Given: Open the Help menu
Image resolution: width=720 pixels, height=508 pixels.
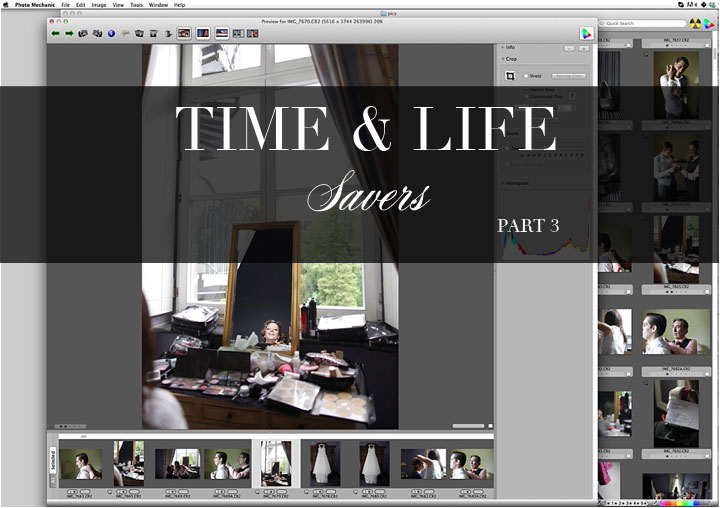Looking at the screenshot, I should (x=180, y=5).
